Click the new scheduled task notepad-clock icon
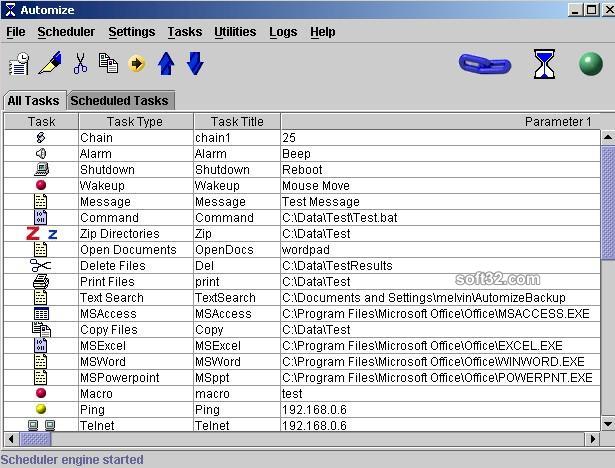Image resolution: width=615 pixels, height=468 pixels. point(19,63)
